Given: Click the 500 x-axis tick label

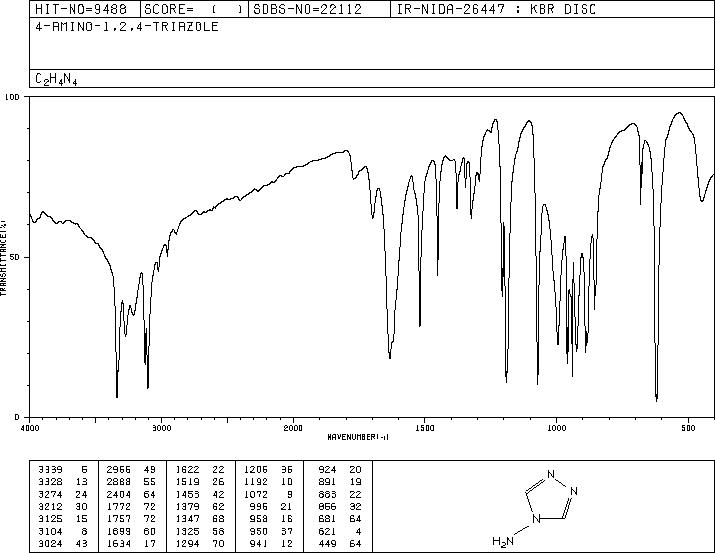Looking at the screenshot, I should click(689, 428).
